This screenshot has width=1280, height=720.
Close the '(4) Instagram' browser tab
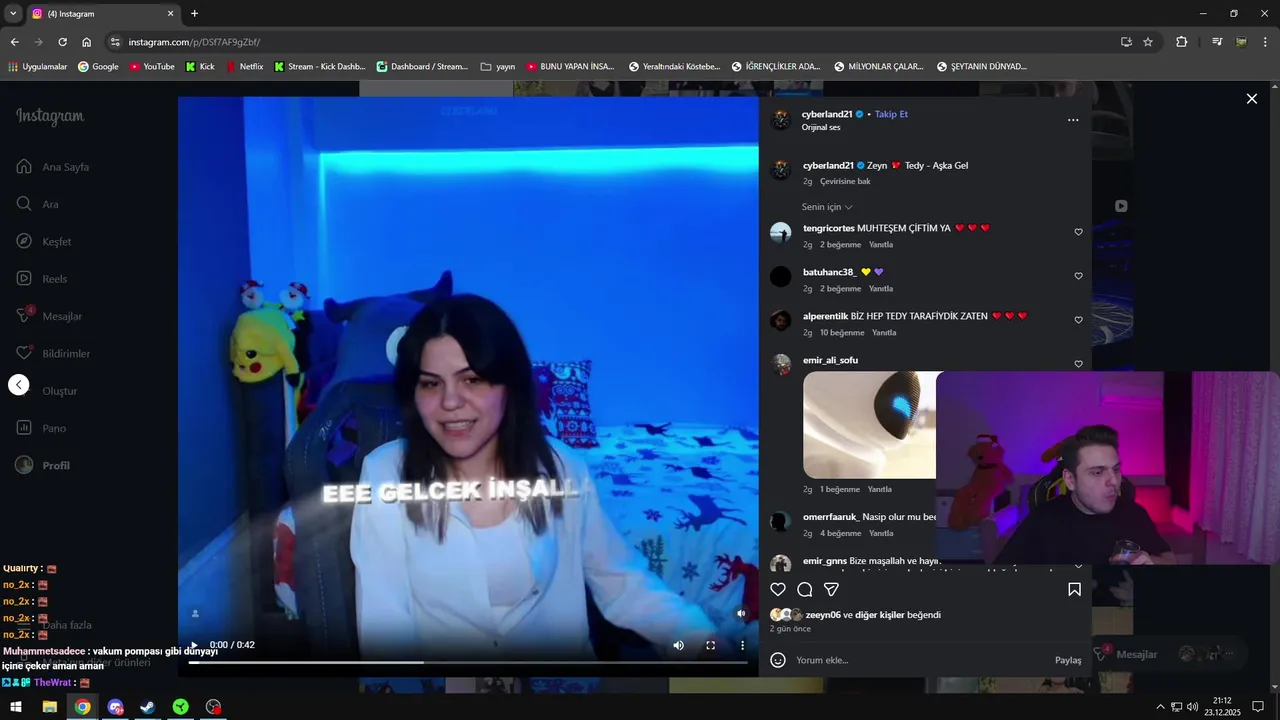coord(170,14)
